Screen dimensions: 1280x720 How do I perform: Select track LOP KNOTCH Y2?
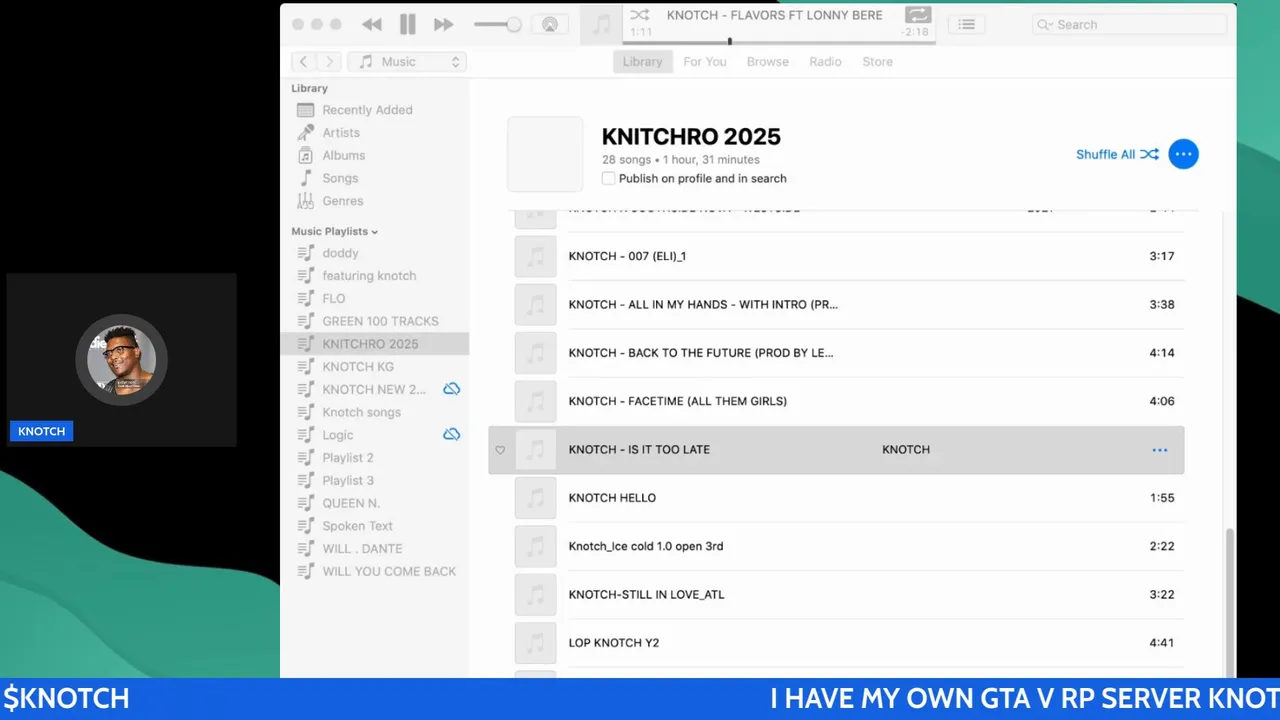(x=836, y=643)
